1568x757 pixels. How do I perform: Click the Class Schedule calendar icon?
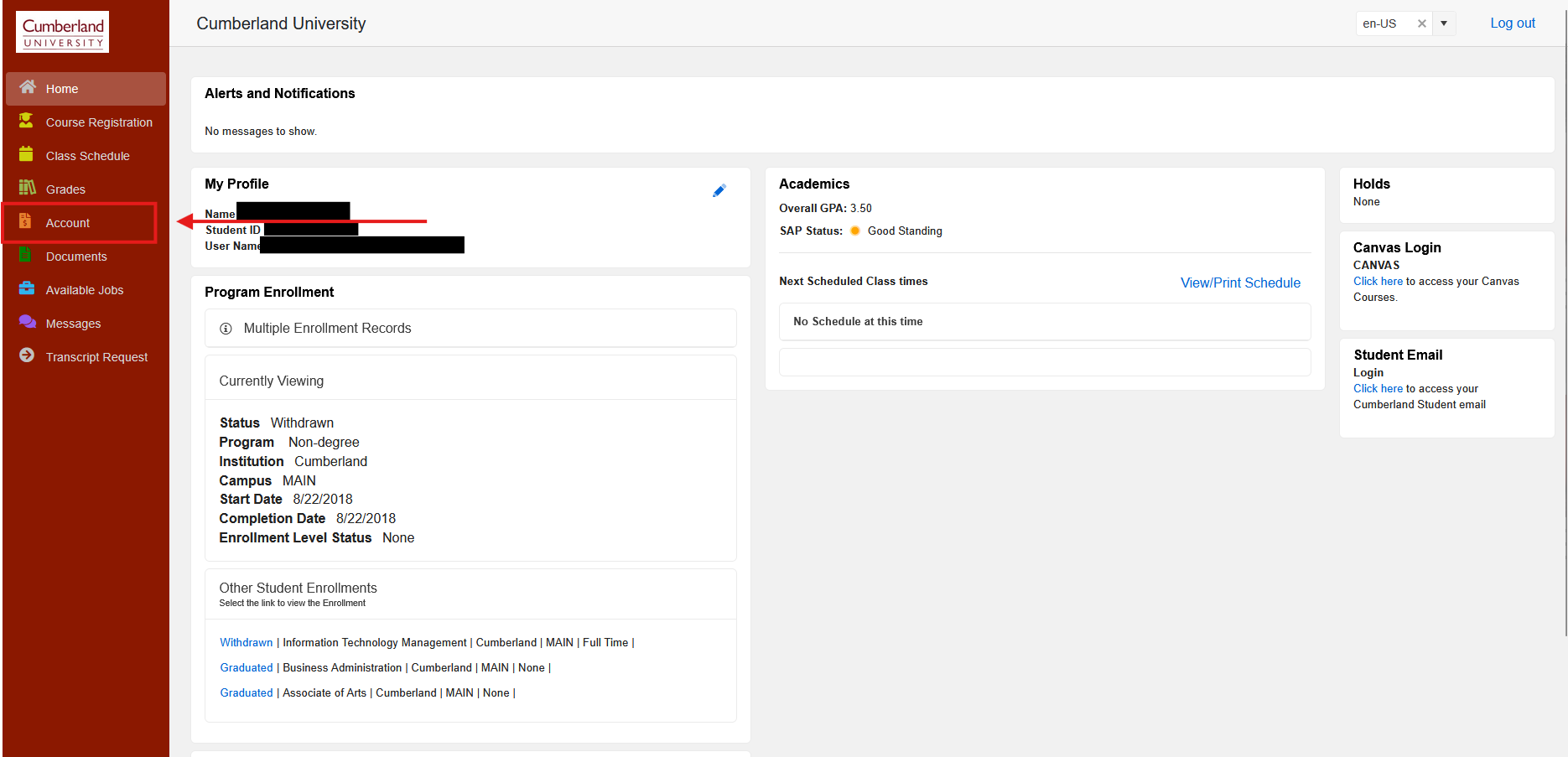(x=26, y=154)
